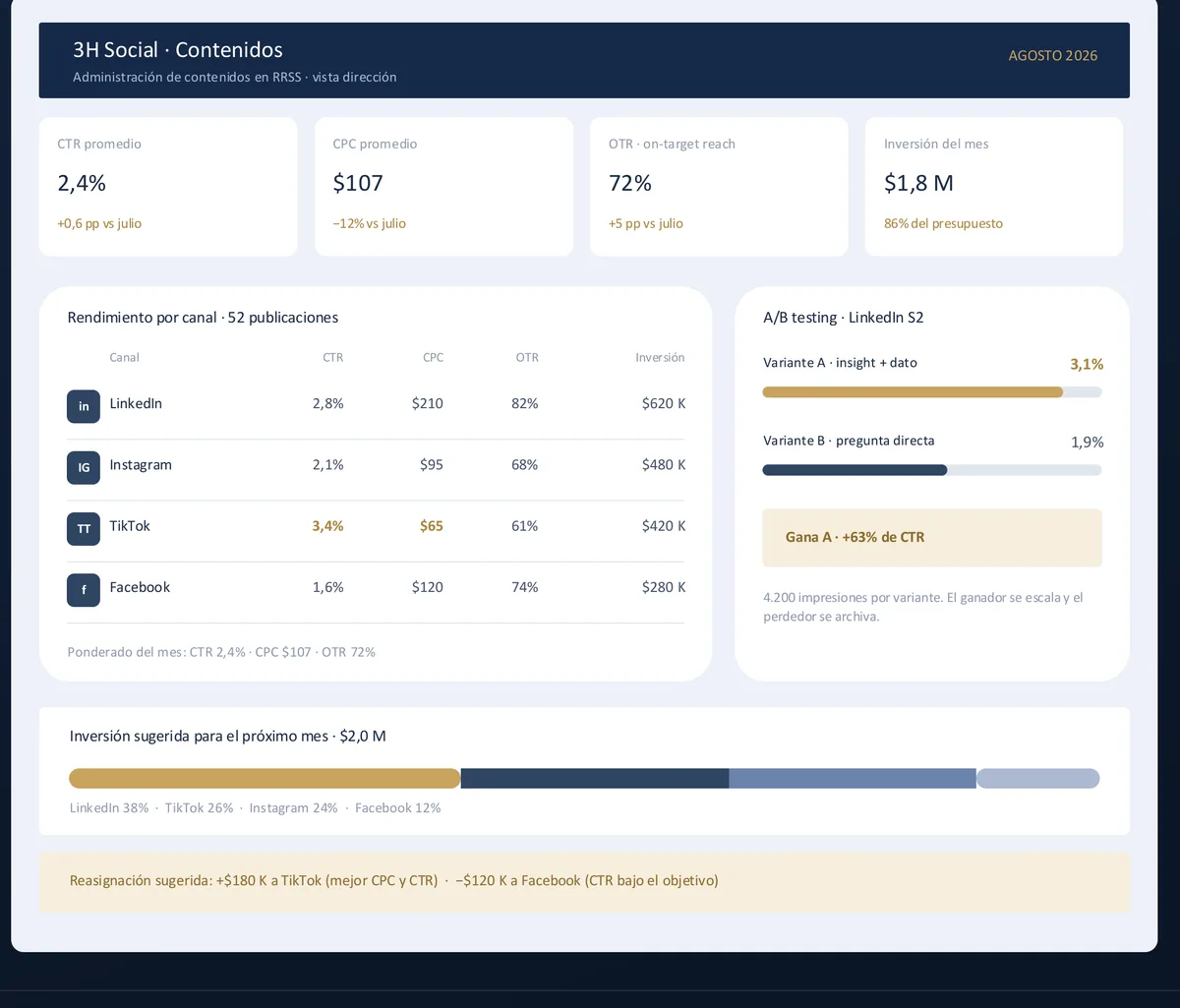Click the Variante A progress bar
Viewport: 1180px width, 1008px height.
tap(932, 392)
